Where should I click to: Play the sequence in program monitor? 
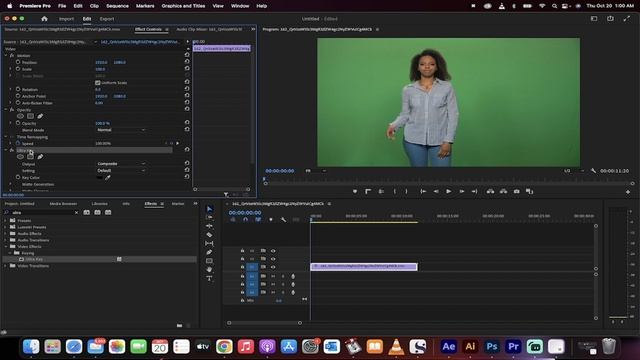tap(449, 191)
